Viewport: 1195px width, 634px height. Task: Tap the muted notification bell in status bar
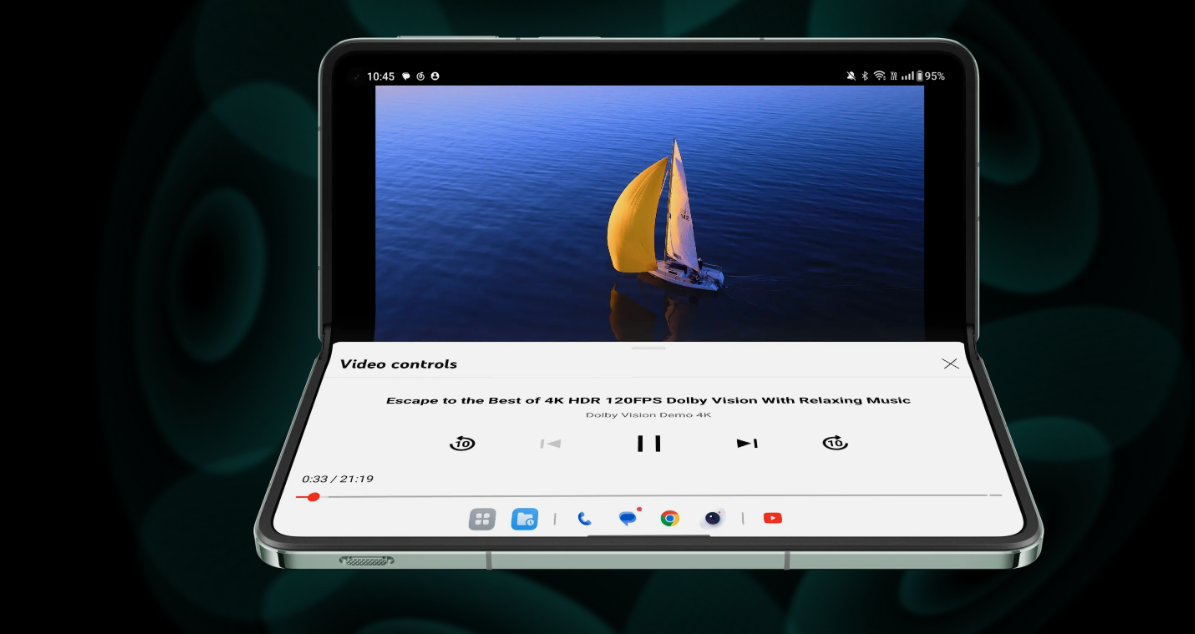pyautogui.click(x=850, y=76)
